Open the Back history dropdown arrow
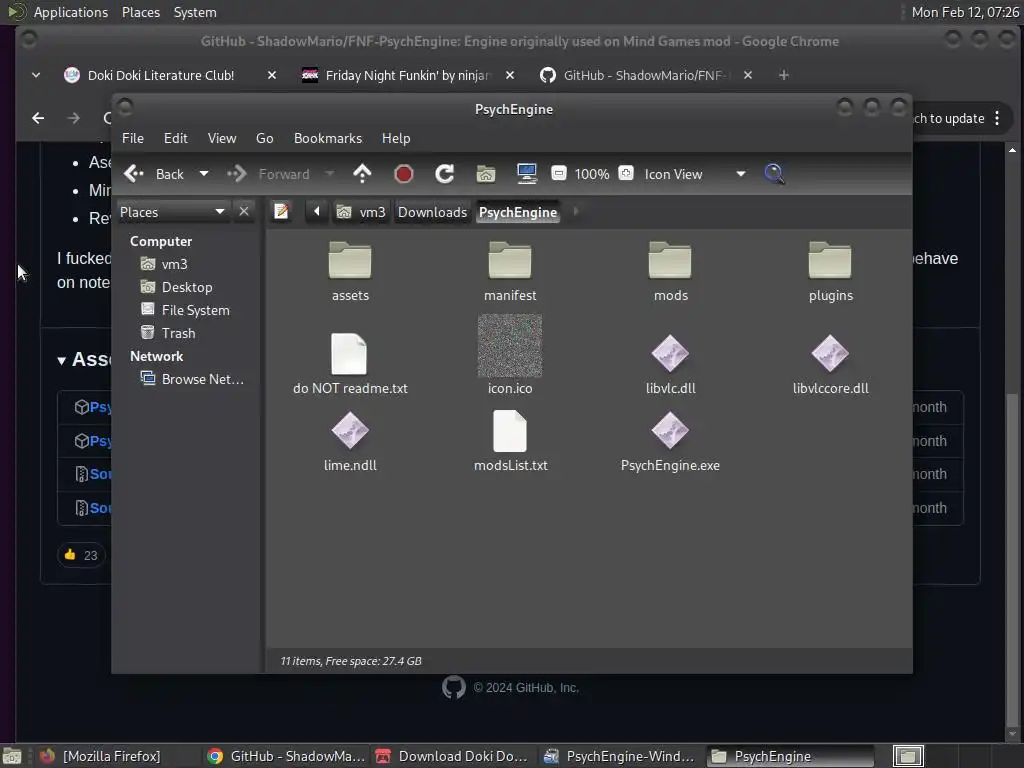Image resolution: width=1024 pixels, height=768 pixels. click(204, 174)
